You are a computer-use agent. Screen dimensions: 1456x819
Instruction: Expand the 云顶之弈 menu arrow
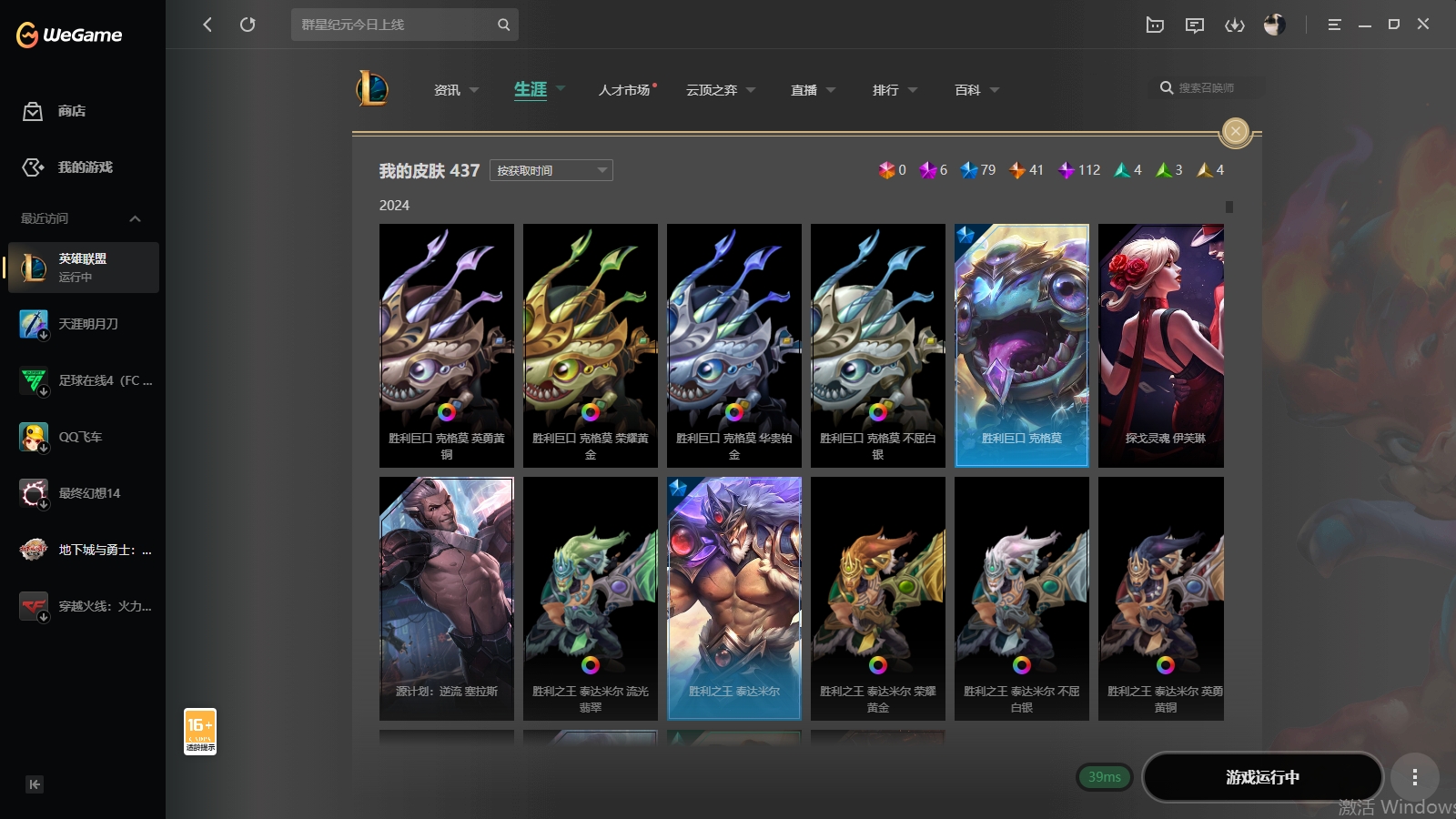[x=751, y=90]
